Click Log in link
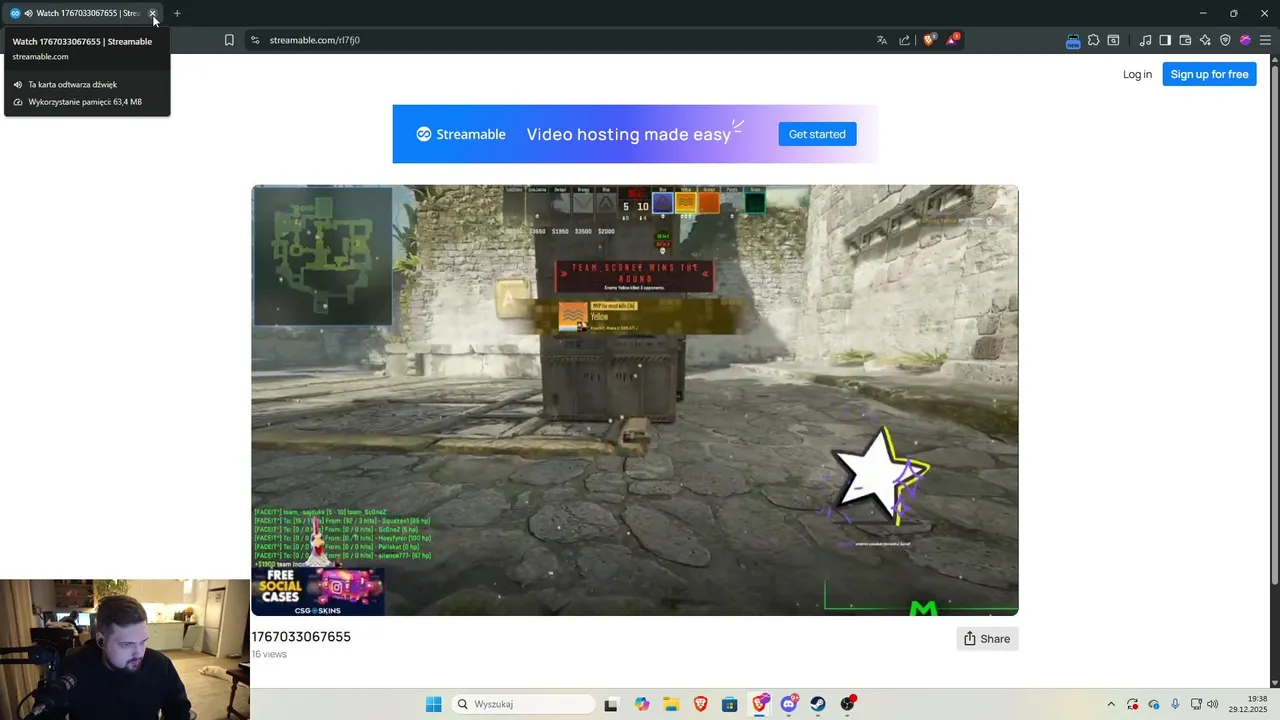This screenshot has width=1280, height=720. pyautogui.click(x=1137, y=74)
